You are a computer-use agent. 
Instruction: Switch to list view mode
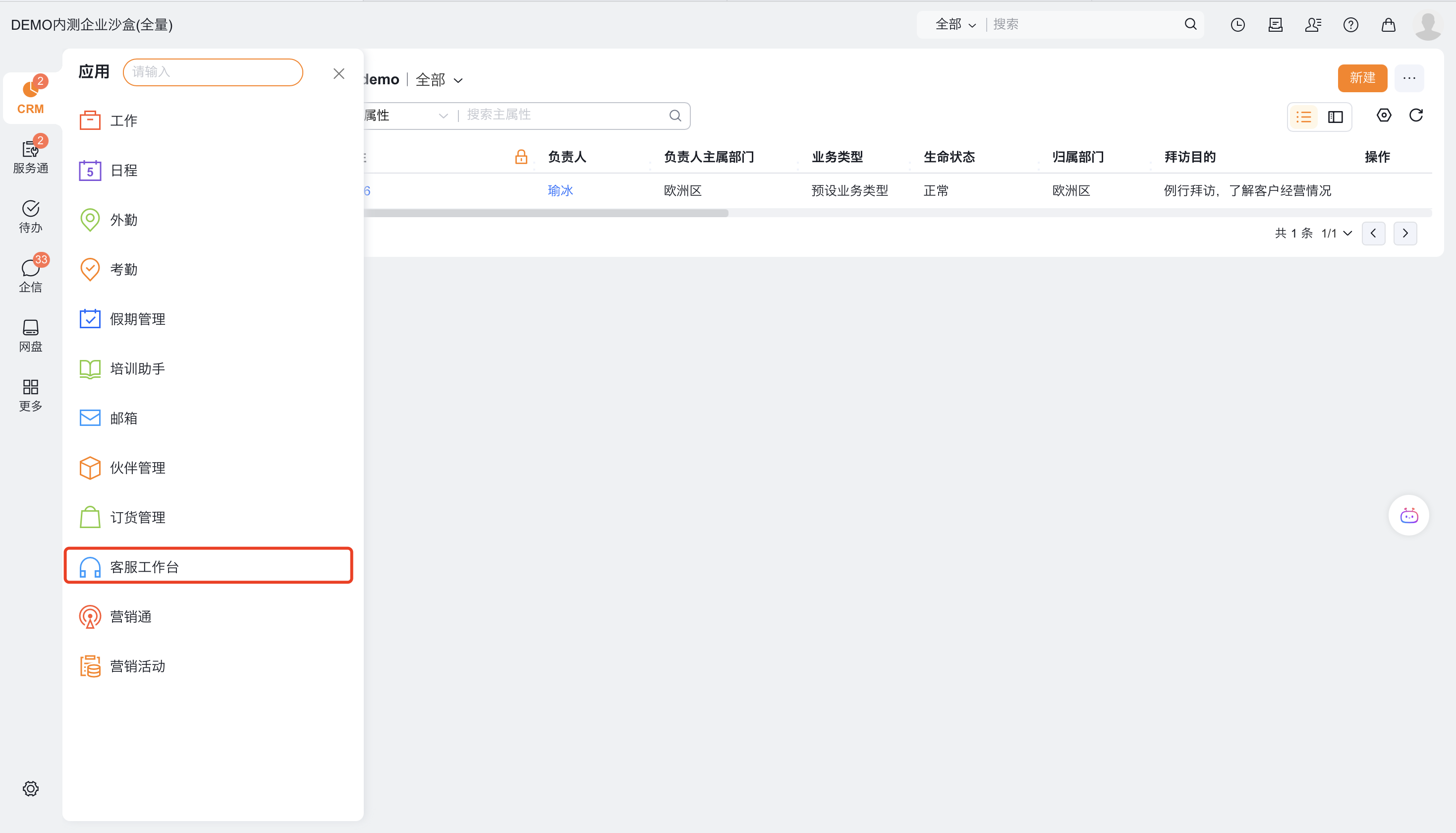pos(1303,117)
